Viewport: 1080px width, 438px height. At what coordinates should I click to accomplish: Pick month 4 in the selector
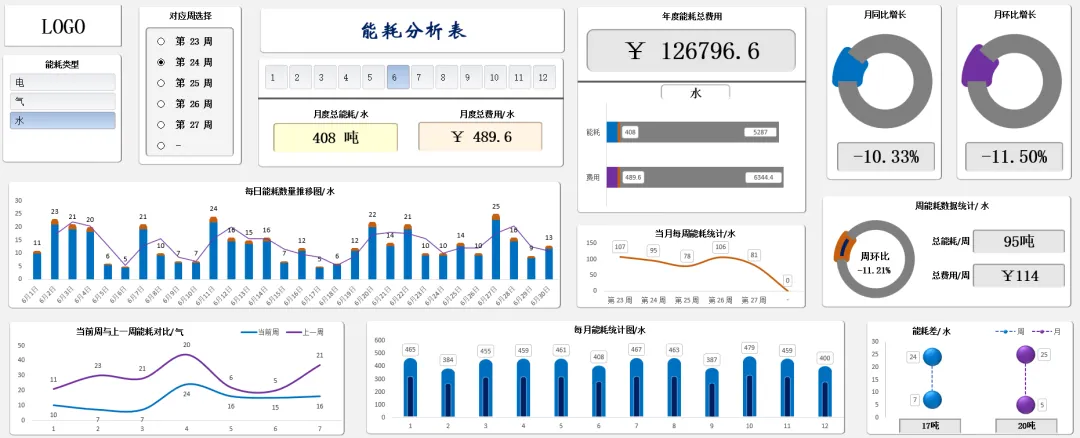(349, 77)
